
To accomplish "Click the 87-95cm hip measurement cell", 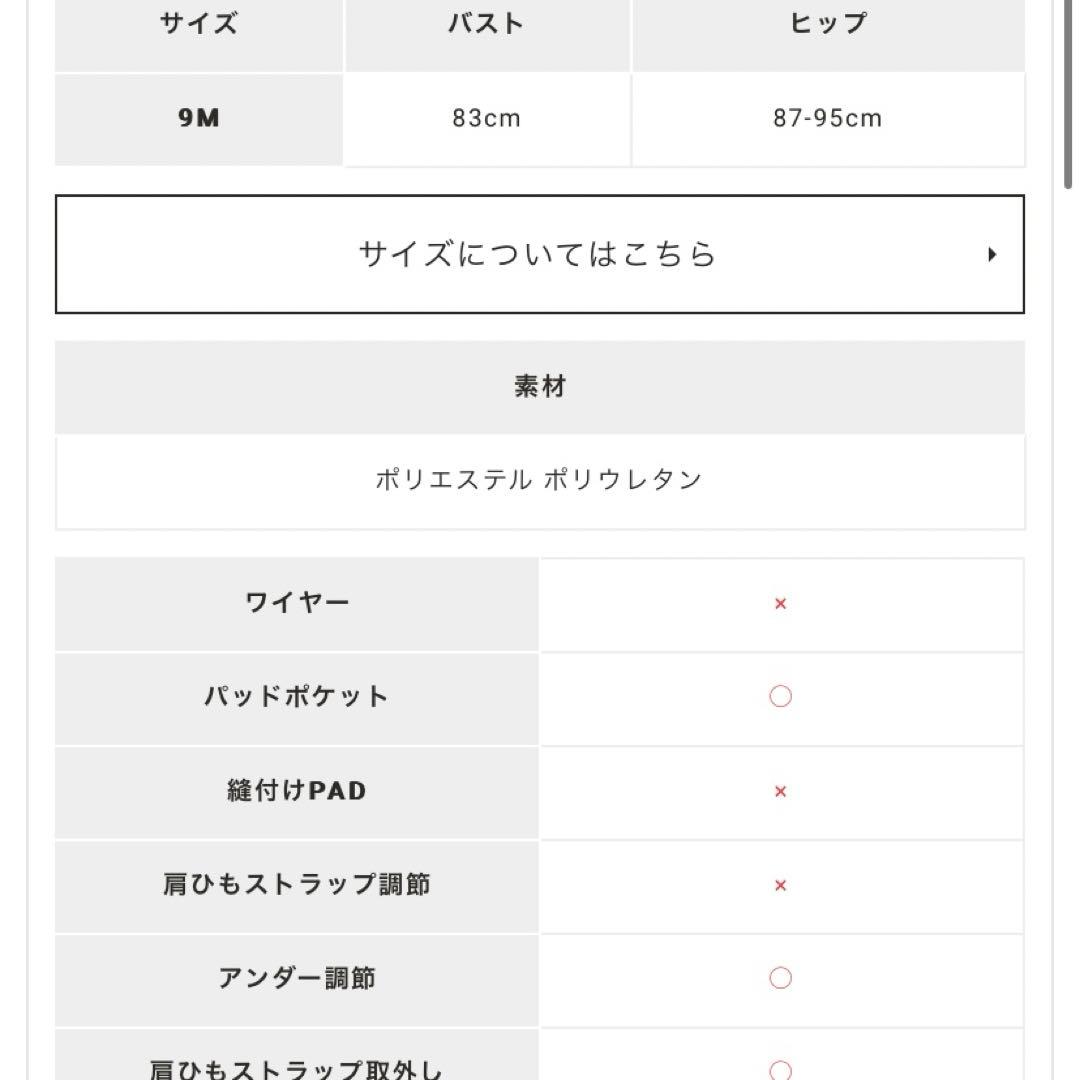I will (827, 118).
